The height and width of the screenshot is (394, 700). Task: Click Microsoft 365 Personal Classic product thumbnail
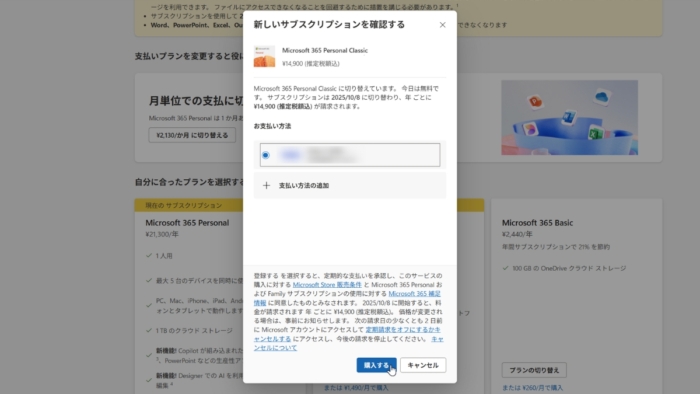click(x=264, y=56)
